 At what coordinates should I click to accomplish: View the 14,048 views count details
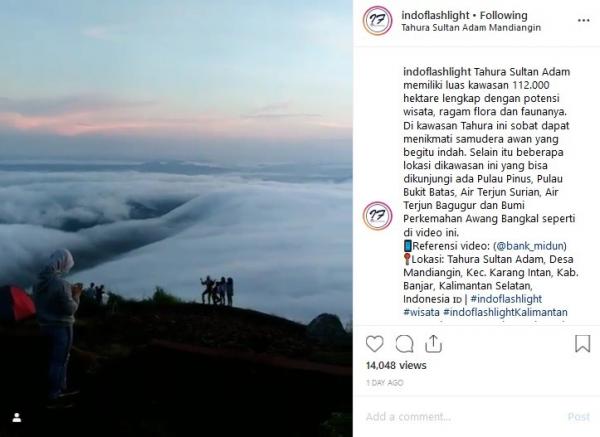396,365
